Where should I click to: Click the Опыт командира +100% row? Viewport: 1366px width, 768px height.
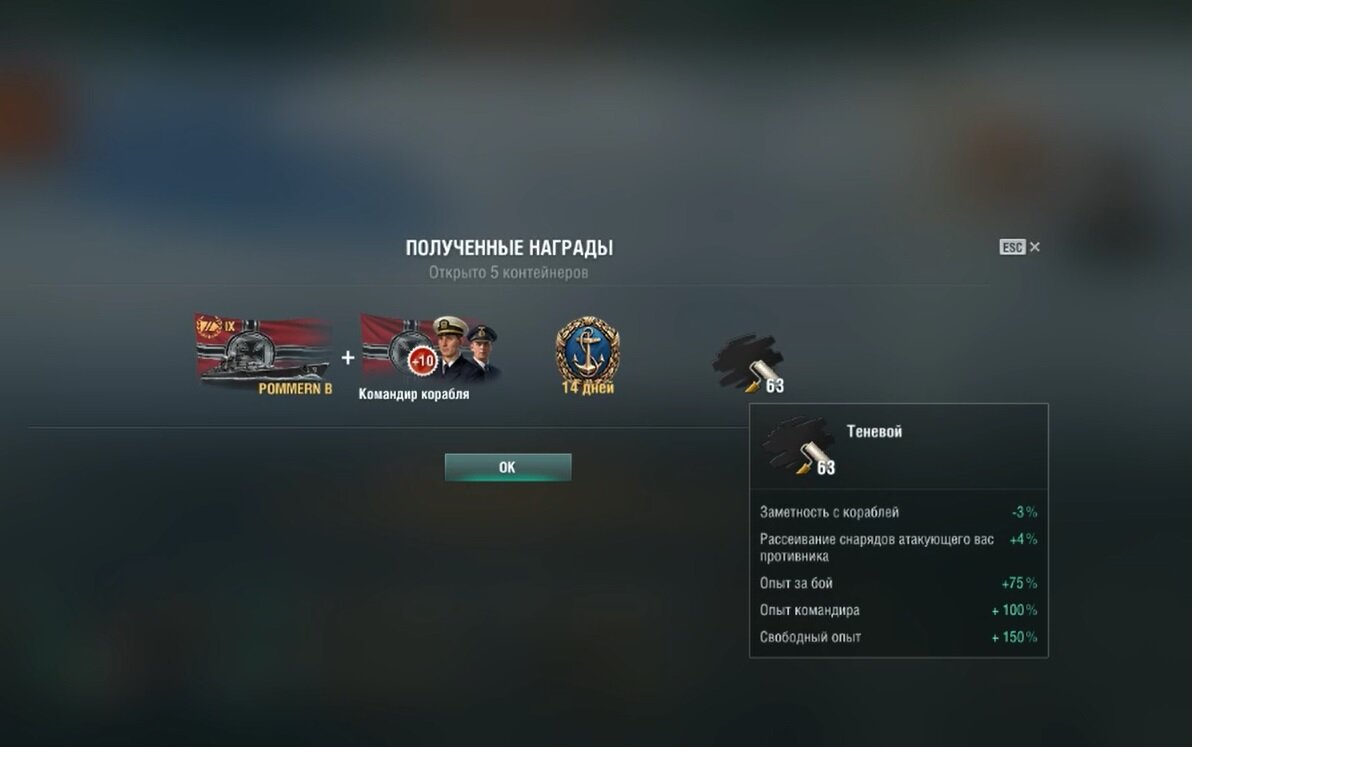pos(898,610)
